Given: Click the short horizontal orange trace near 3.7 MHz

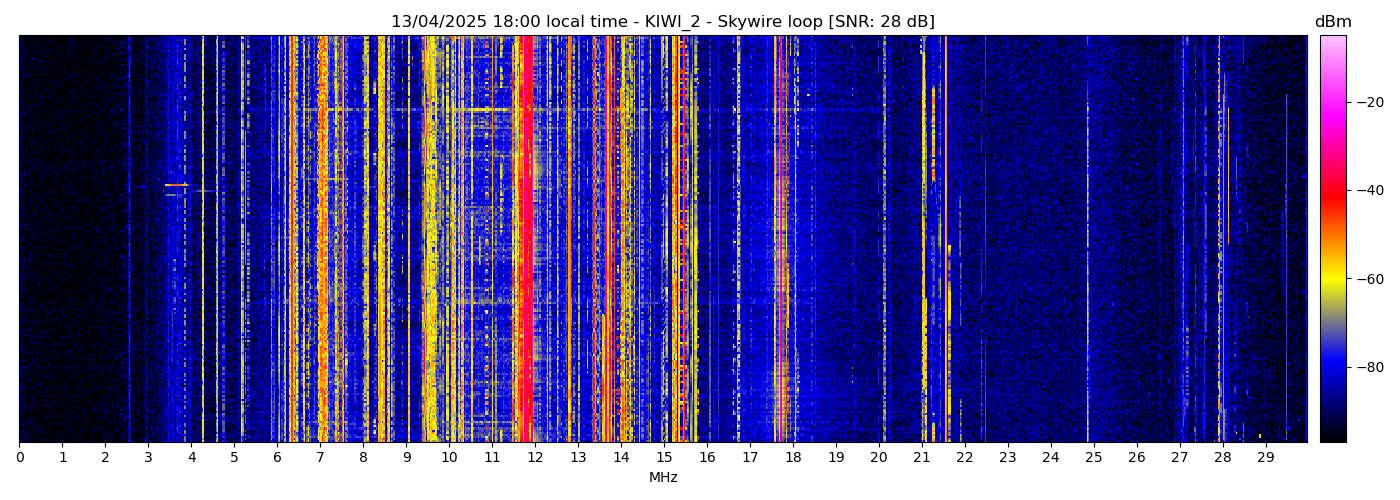Looking at the screenshot, I should pyautogui.click(x=176, y=185).
